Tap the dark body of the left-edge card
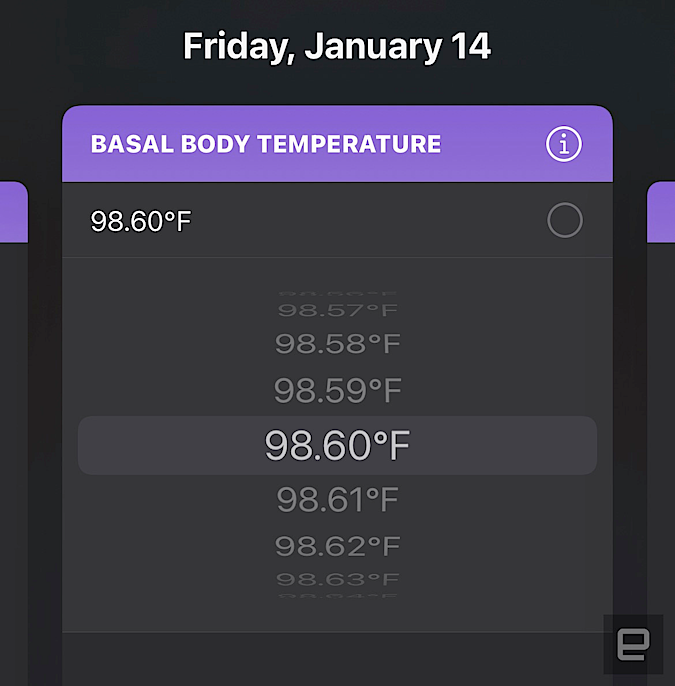 point(13,450)
